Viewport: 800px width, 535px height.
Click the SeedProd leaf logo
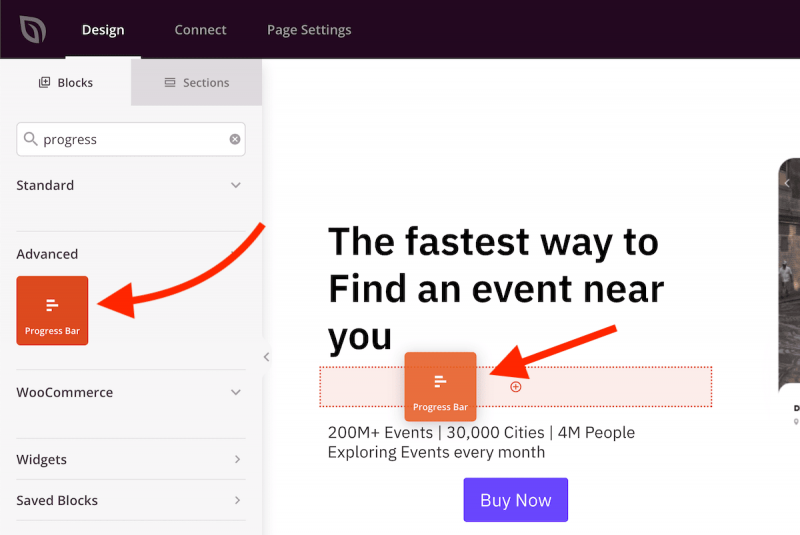[x=33, y=30]
